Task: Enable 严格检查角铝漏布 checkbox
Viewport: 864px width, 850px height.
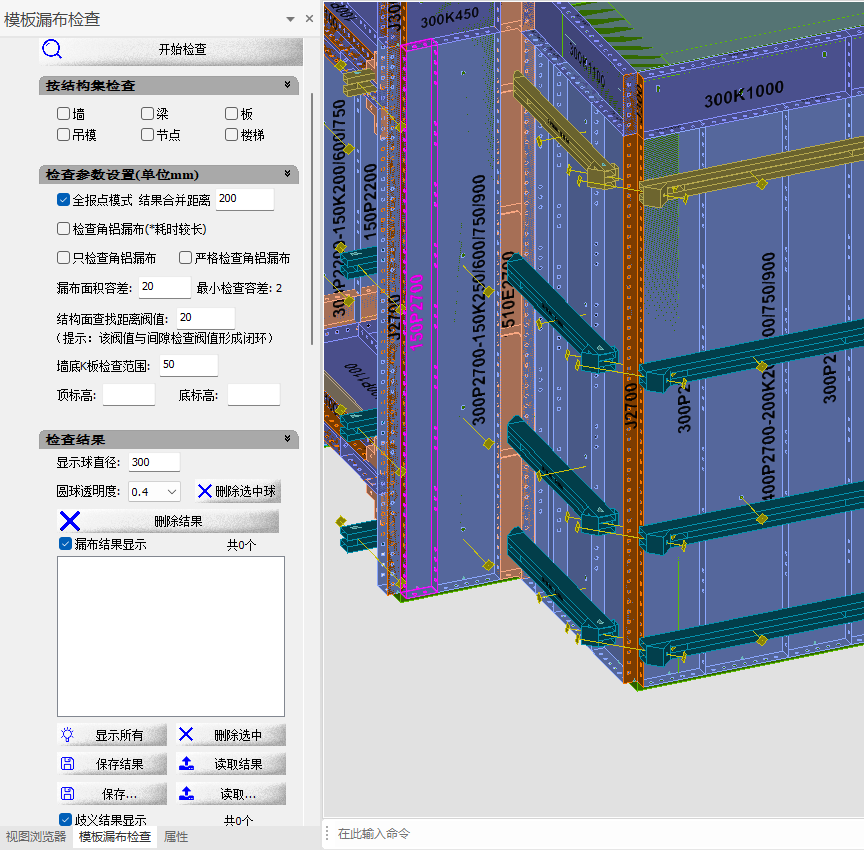Action: pyautogui.click(x=186, y=258)
